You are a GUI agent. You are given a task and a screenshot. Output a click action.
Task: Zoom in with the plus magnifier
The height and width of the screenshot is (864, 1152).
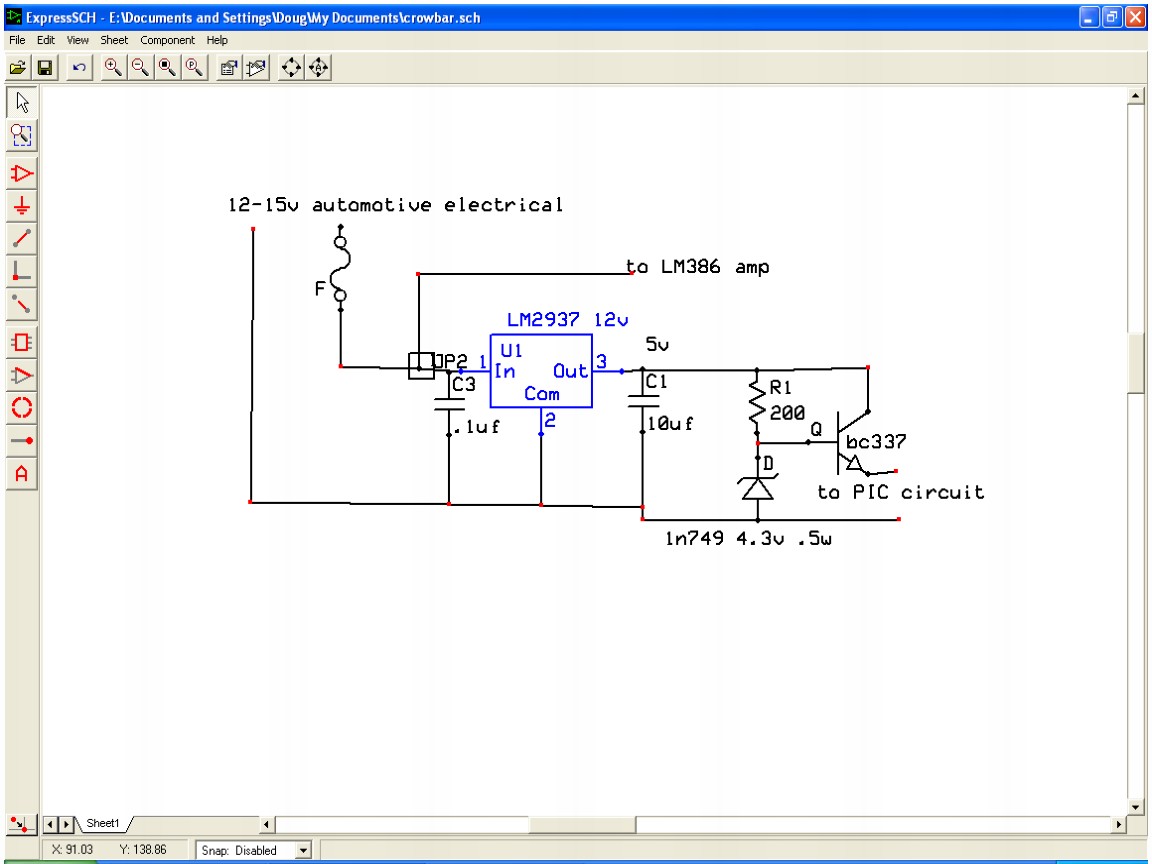[x=113, y=68]
